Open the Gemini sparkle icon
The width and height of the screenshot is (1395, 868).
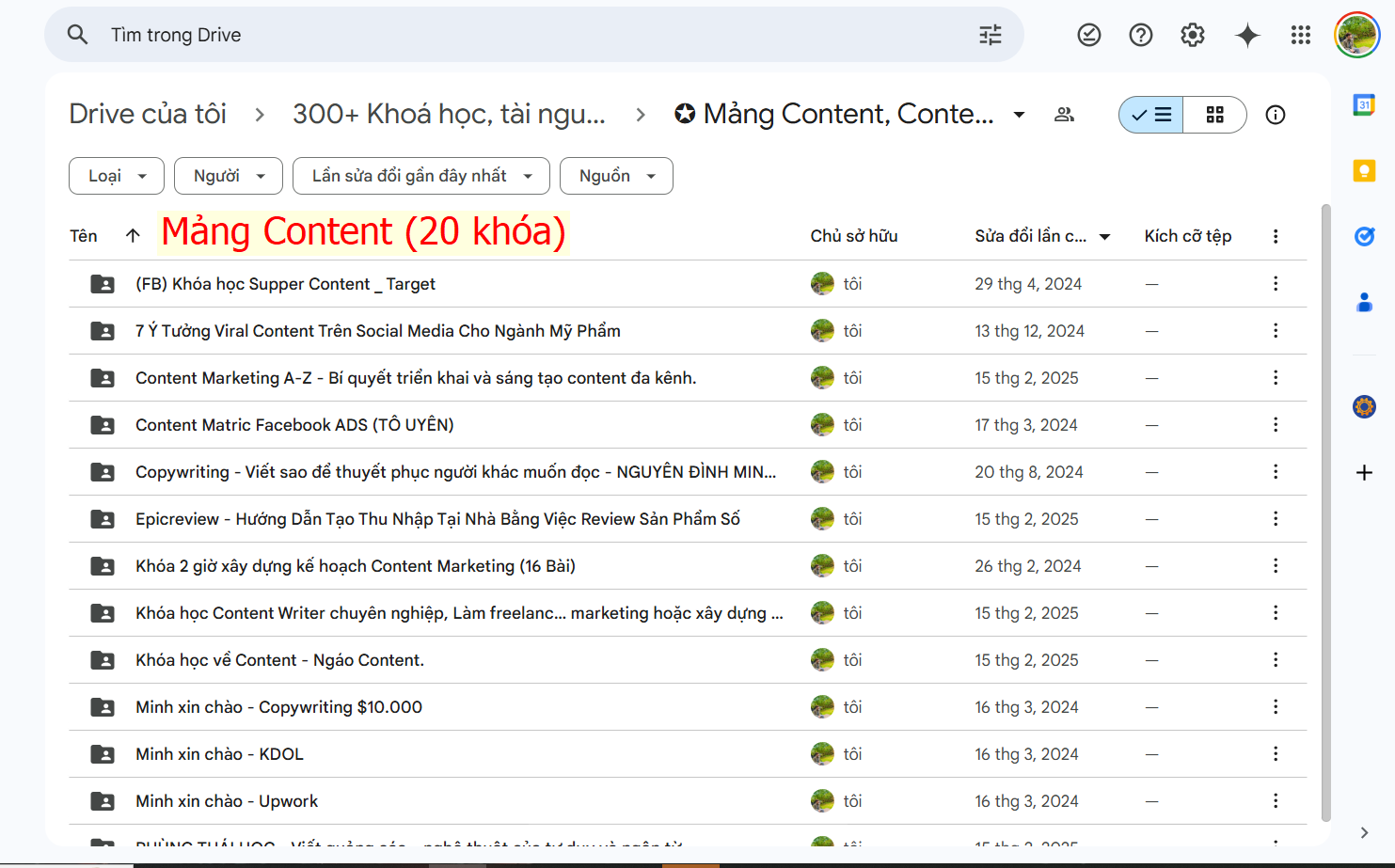click(1248, 35)
